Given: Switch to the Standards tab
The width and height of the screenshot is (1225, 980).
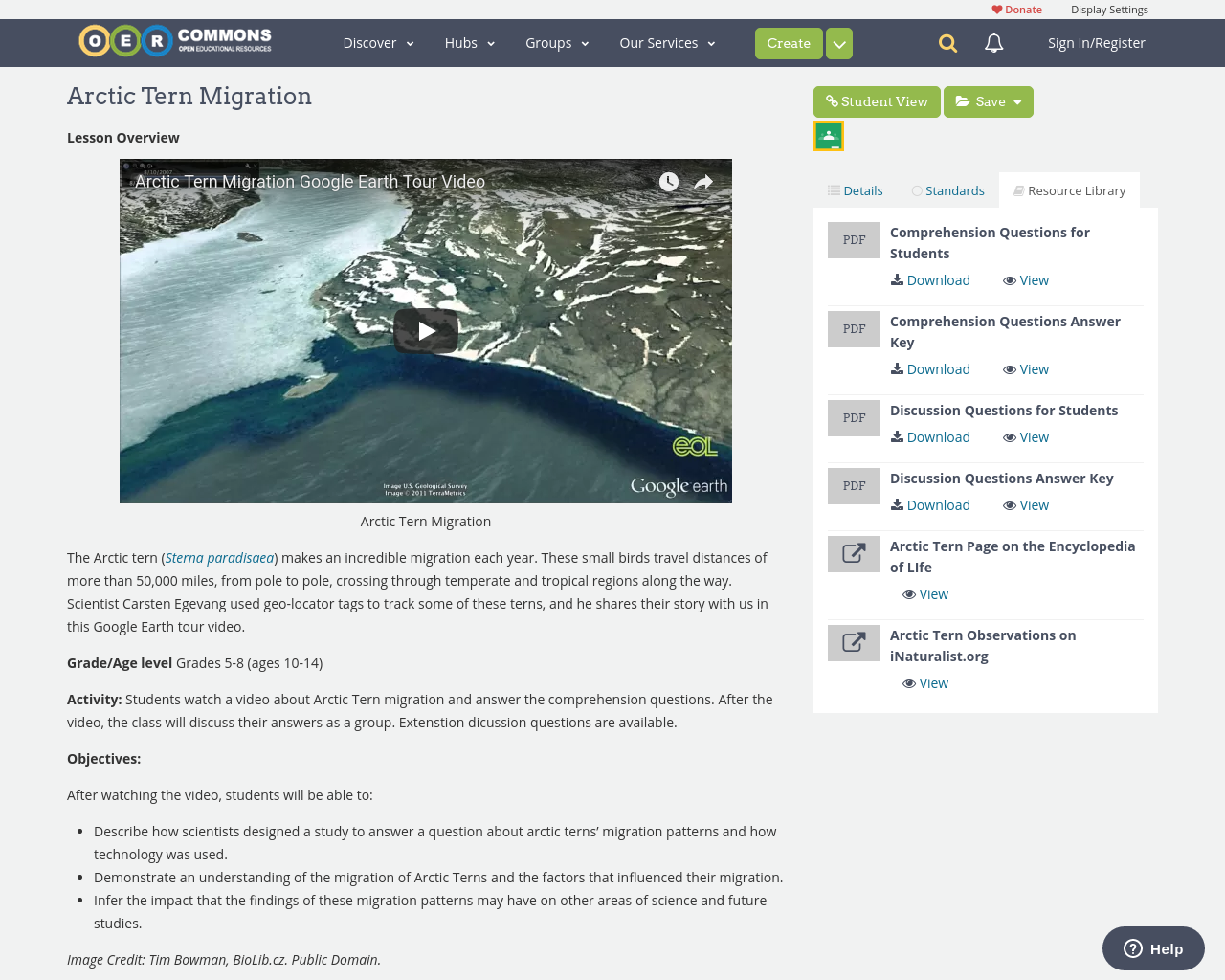Looking at the screenshot, I should tap(947, 189).
